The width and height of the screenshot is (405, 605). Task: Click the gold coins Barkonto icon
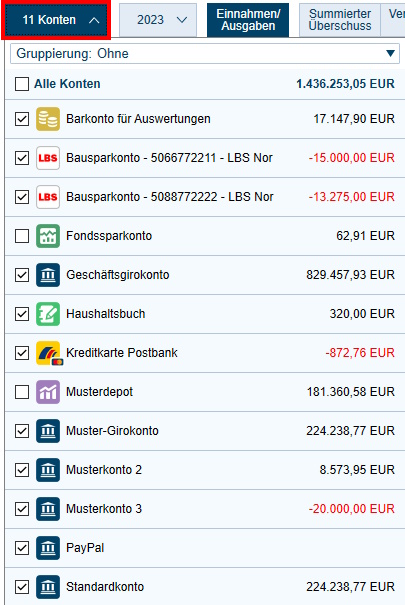point(48,119)
